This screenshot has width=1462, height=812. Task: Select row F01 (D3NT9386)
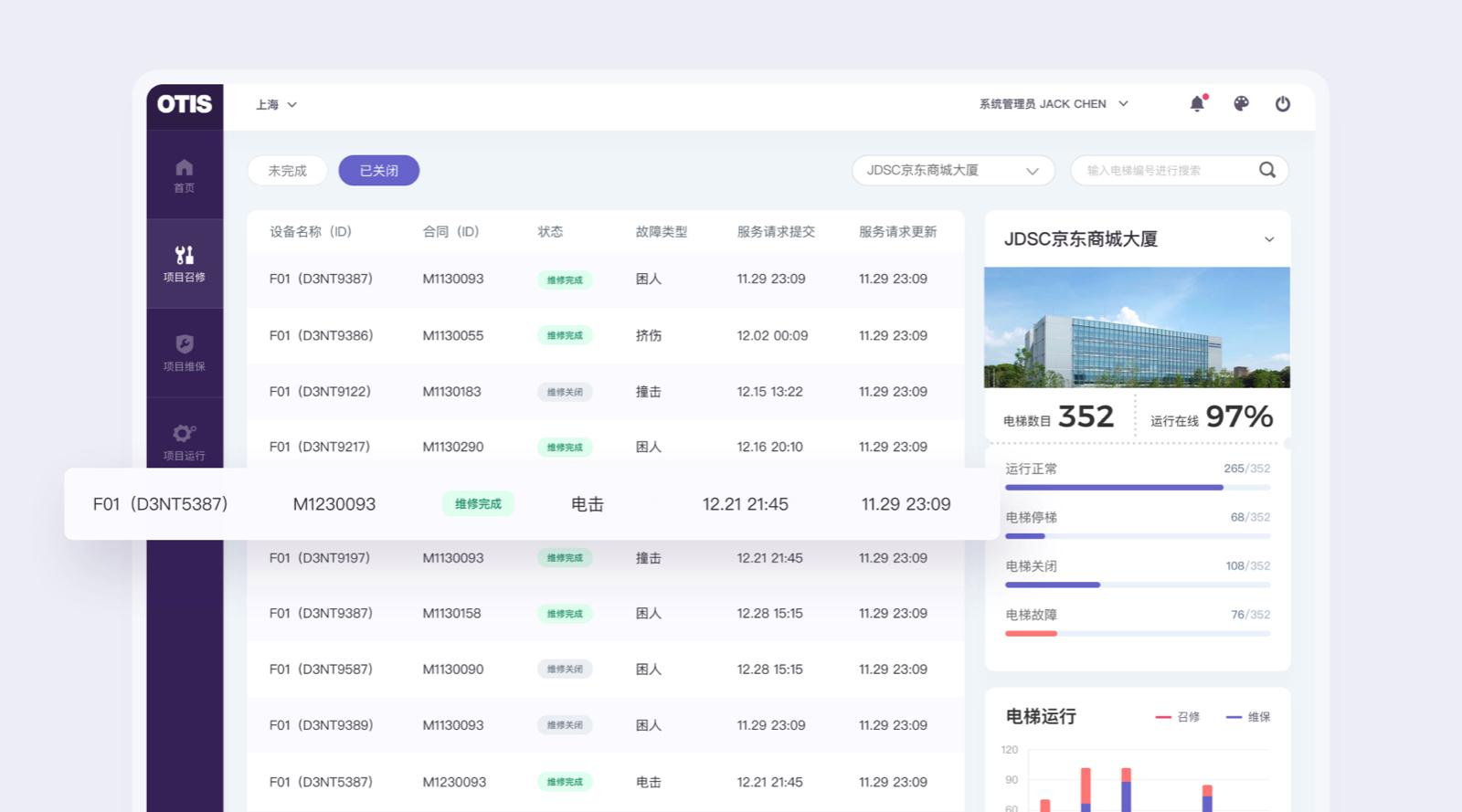tap(606, 335)
